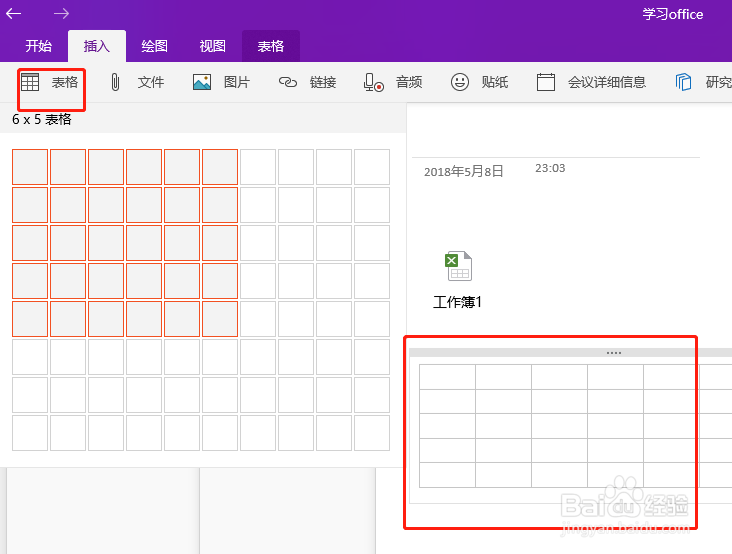Click the 23:03 time text

click(550, 168)
